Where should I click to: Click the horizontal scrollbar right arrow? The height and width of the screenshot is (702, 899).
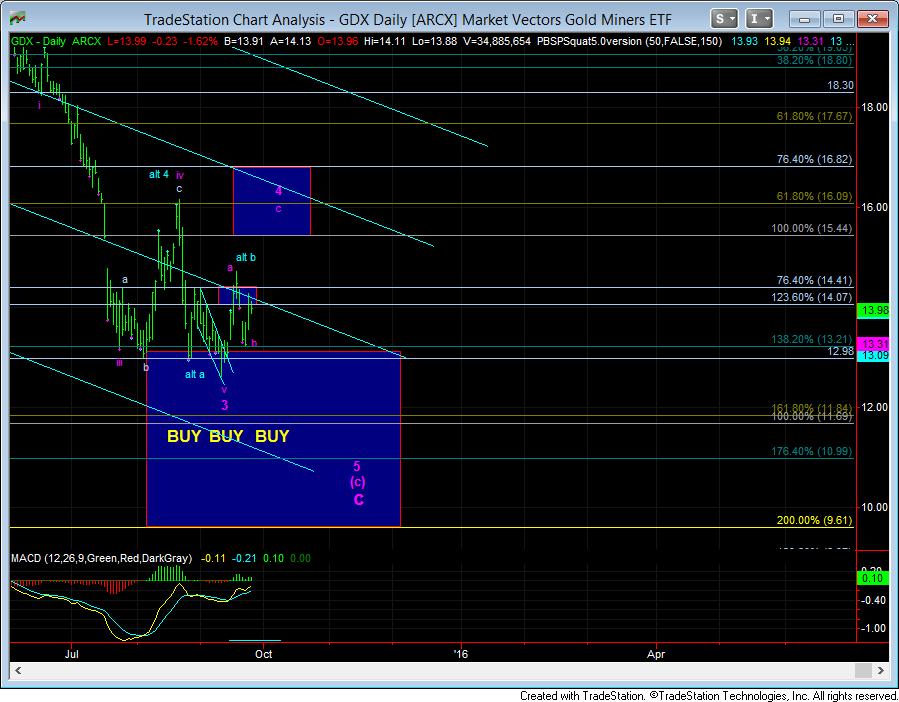[880, 670]
